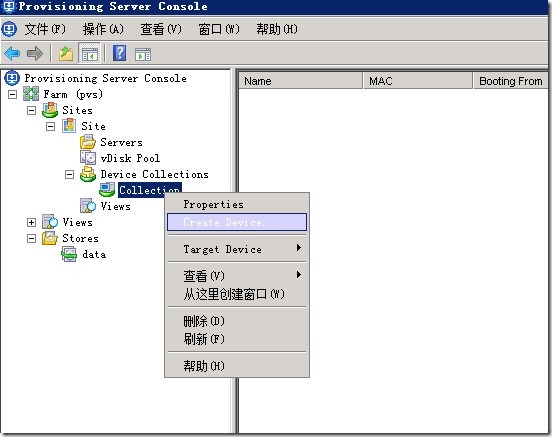Open the 操作(A) menu
This screenshot has width=552, height=437.
point(103,29)
